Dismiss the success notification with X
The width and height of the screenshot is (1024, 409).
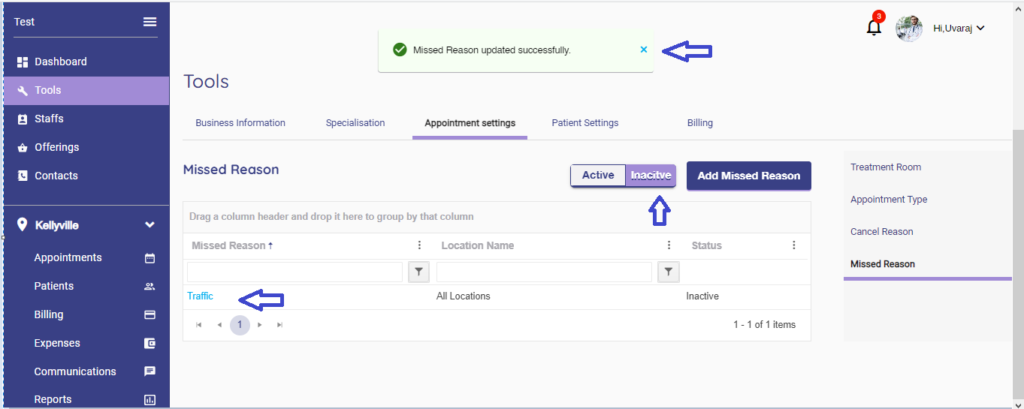coord(643,49)
